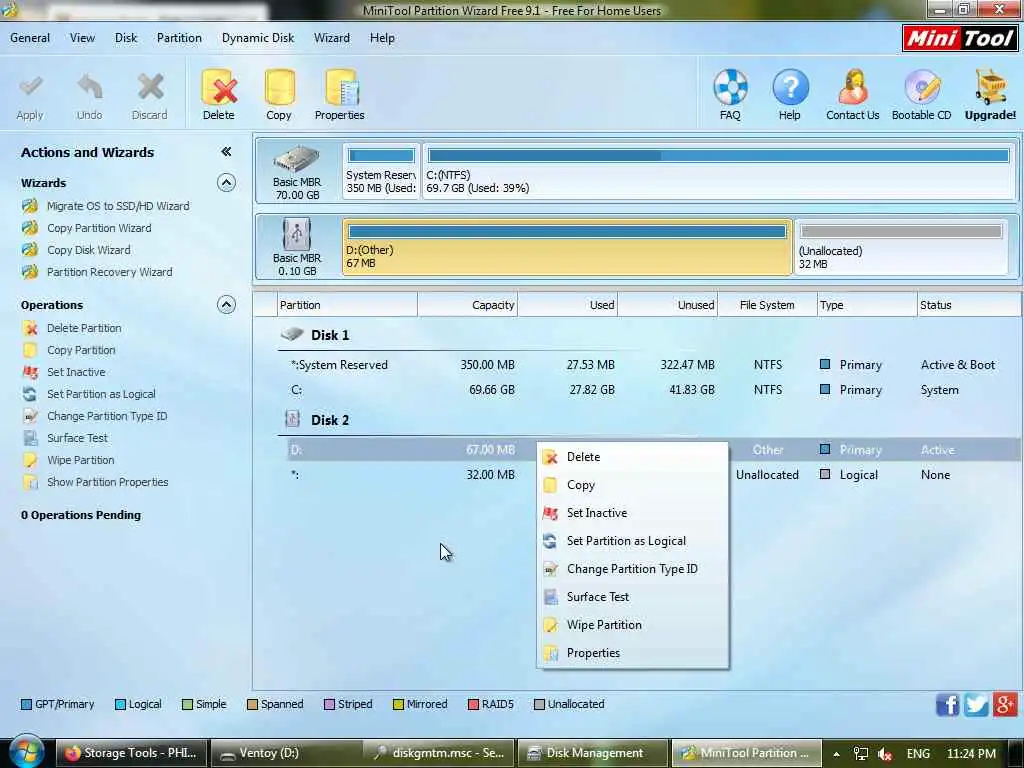This screenshot has width=1024, height=768.
Task: Select the C:(NTFS) block in disk map
Action: pyautogui.click(x=718, y=172)
